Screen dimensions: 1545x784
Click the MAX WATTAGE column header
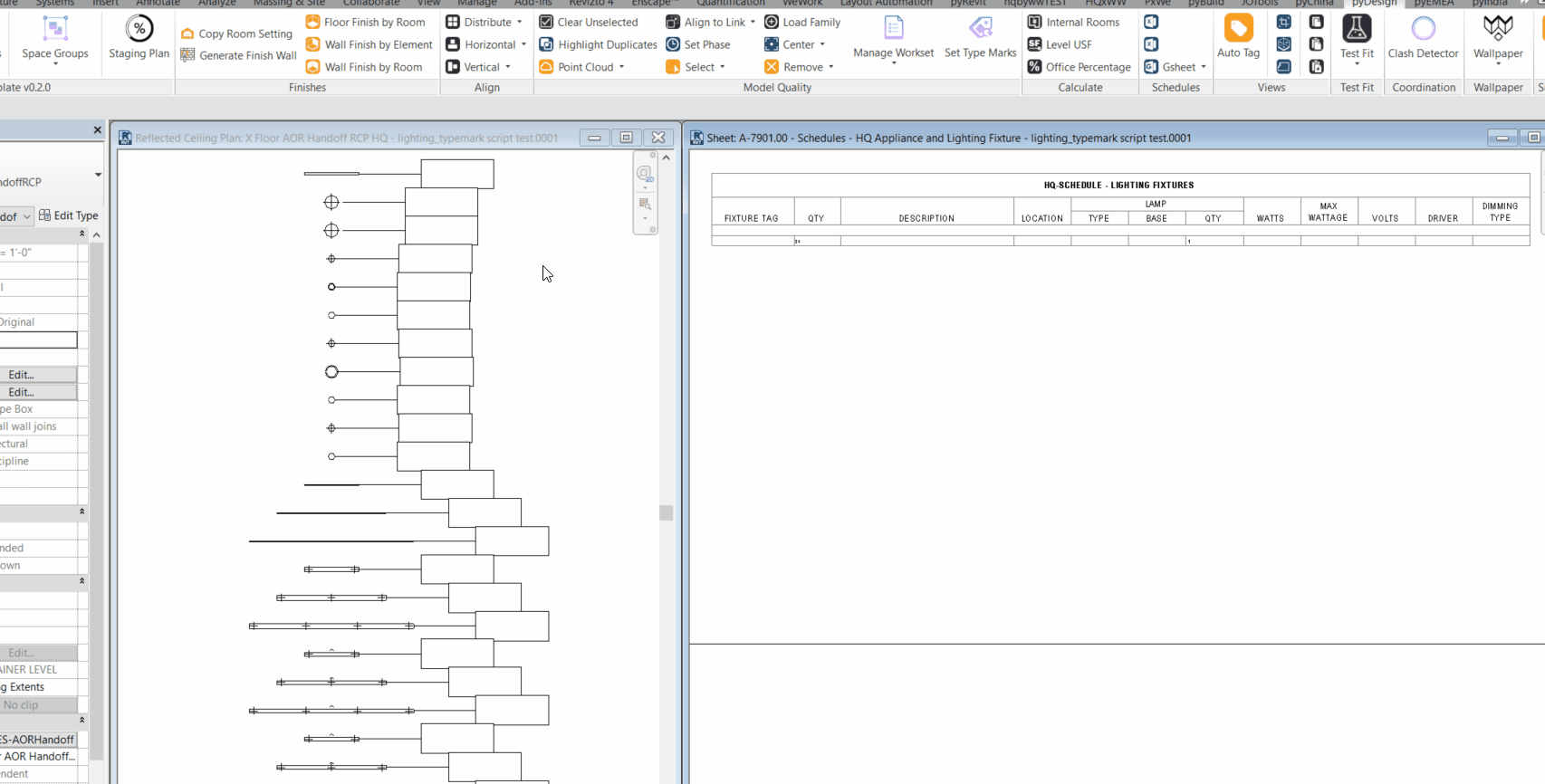[x=1328, y=212]
